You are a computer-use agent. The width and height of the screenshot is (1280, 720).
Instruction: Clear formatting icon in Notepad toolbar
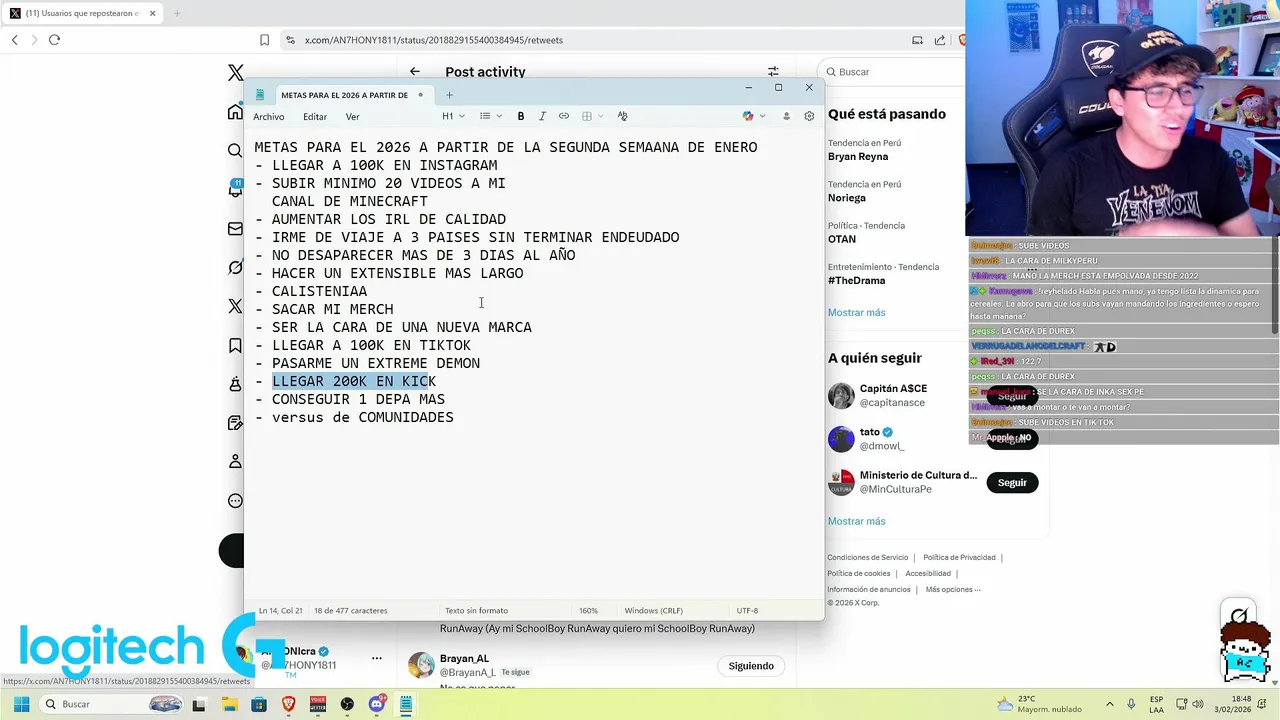tap(622, 116)
